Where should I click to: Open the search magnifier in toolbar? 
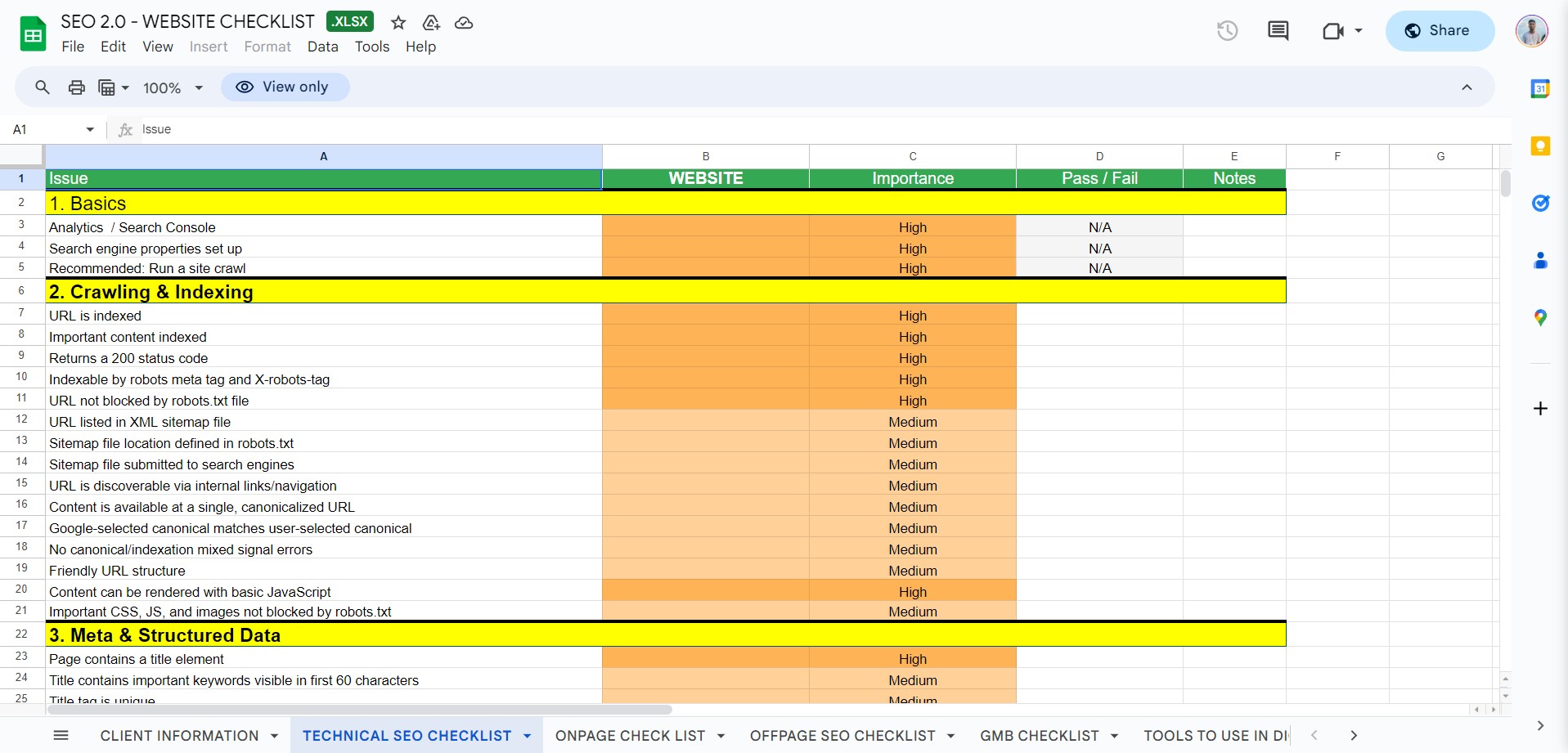[x=43, y=87]
